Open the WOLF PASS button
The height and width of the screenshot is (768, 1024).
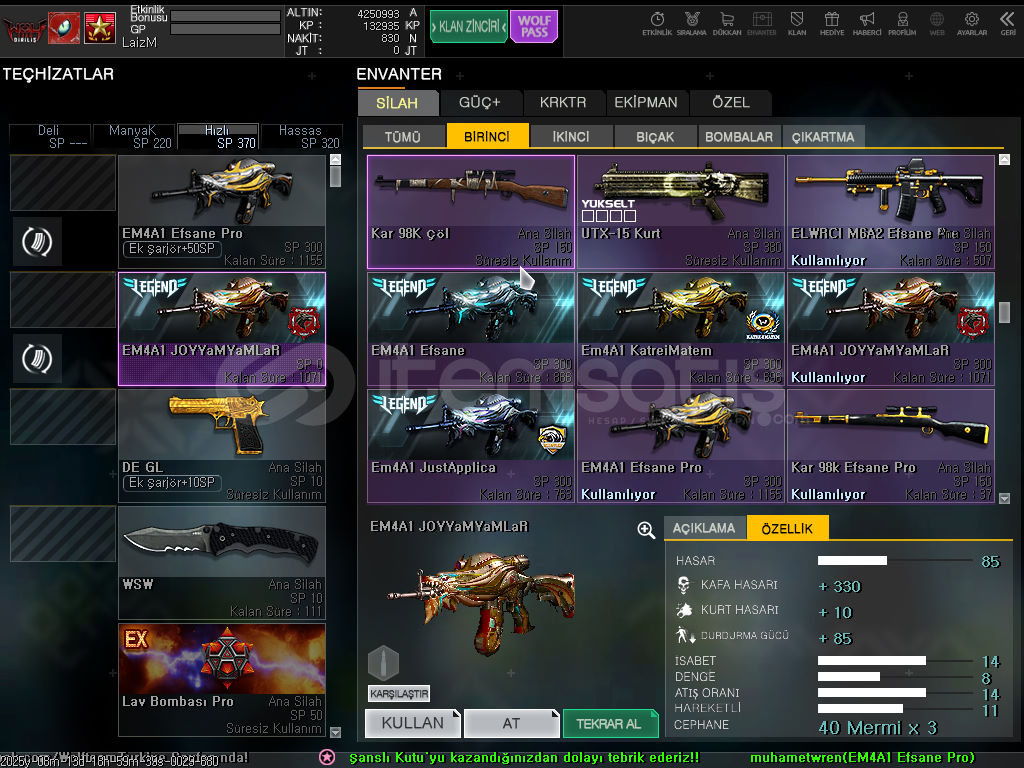pyautogui.click(x=534, y=26)
